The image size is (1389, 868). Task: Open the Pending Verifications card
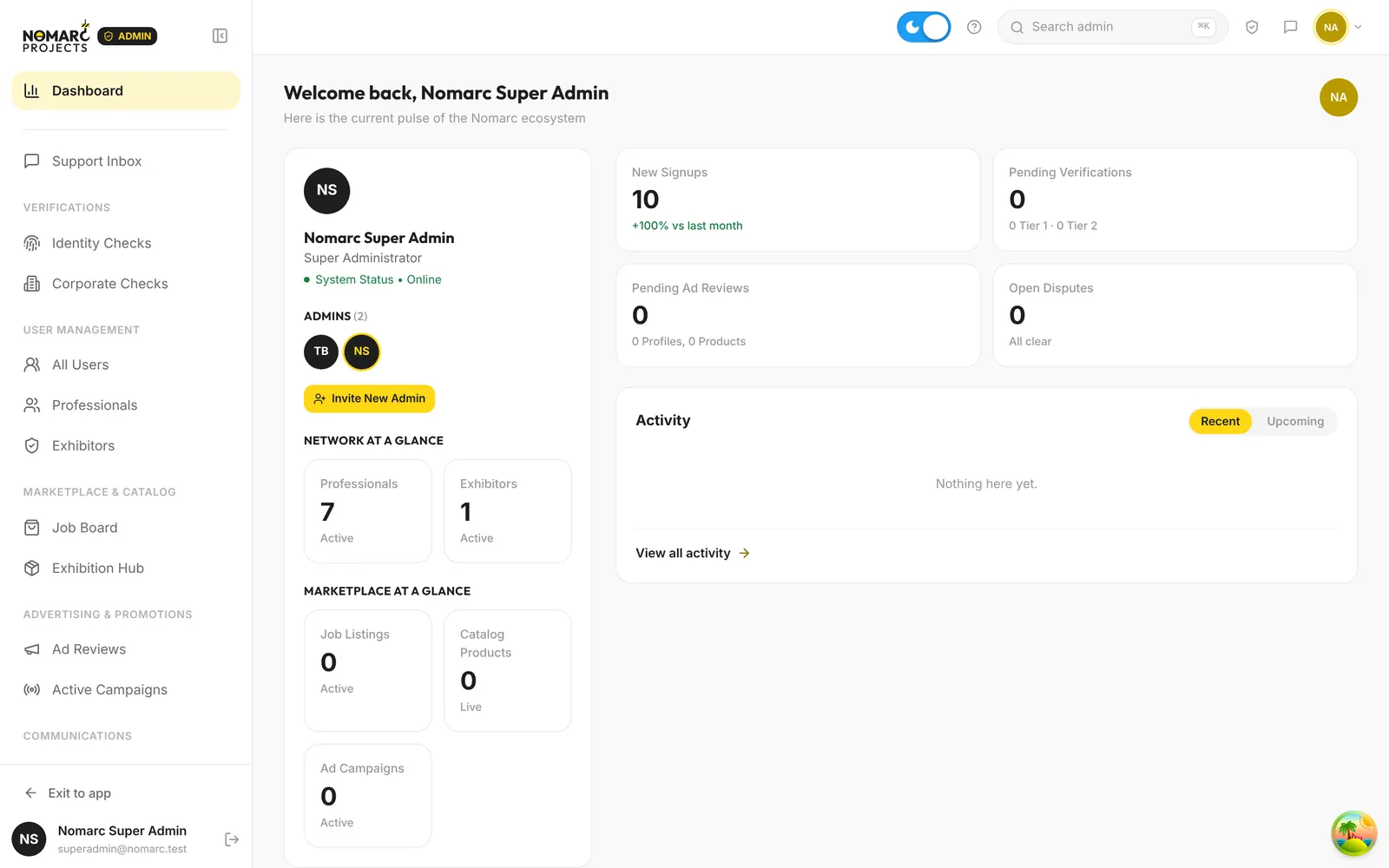[x=1175, y=200]
